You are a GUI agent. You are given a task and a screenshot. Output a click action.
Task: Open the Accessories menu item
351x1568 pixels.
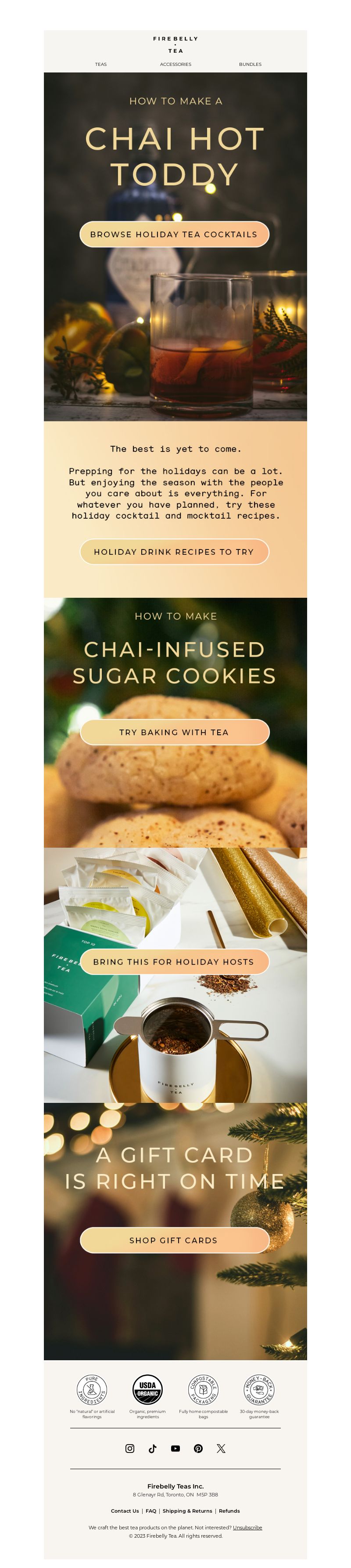175,64
